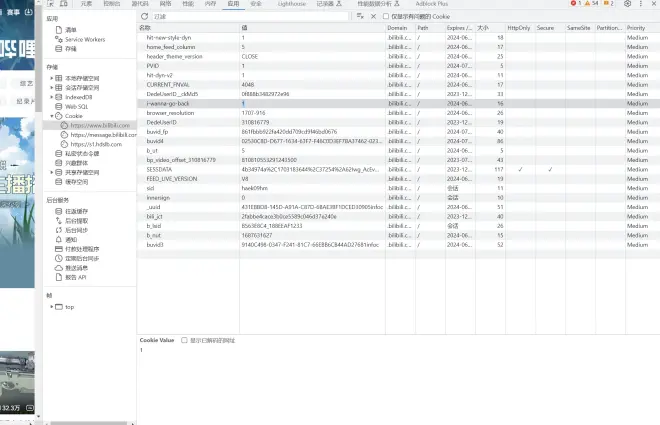Viewport: 660px width, 425px height.
Task: Click the refresh cookies icon
Action: coord(145,16)
